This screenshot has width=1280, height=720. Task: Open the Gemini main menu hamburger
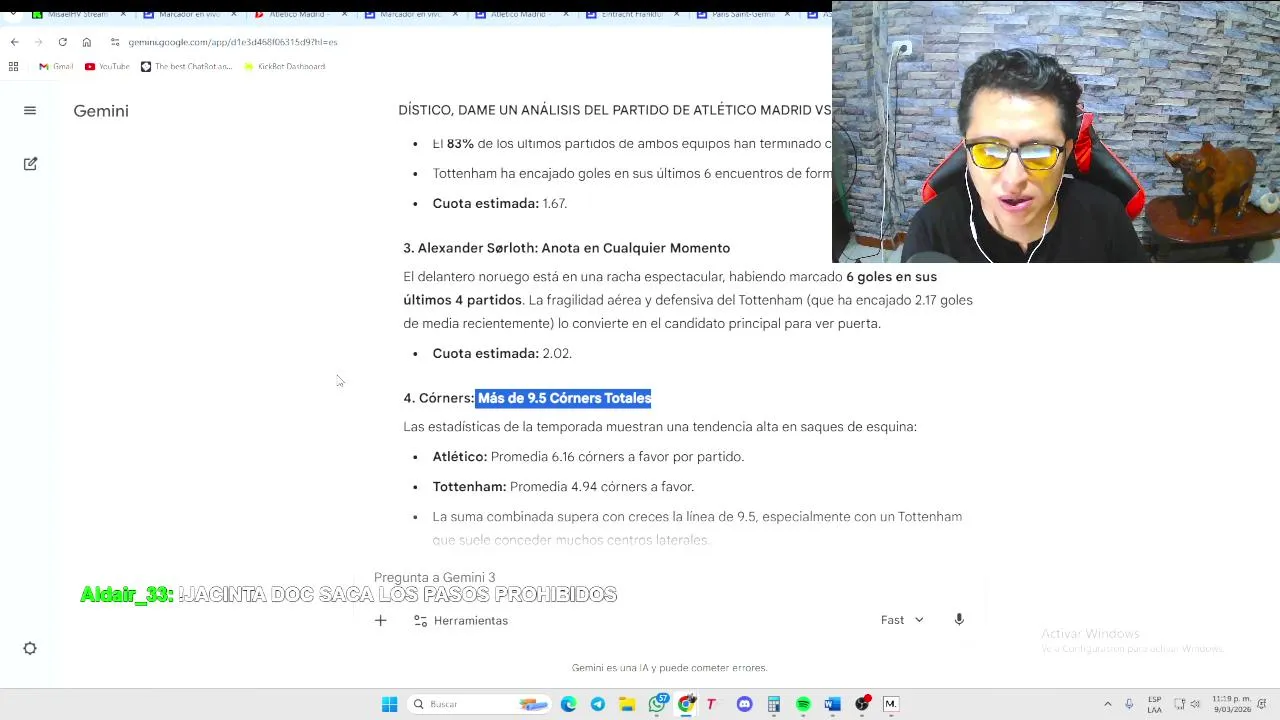coord(30,111)
